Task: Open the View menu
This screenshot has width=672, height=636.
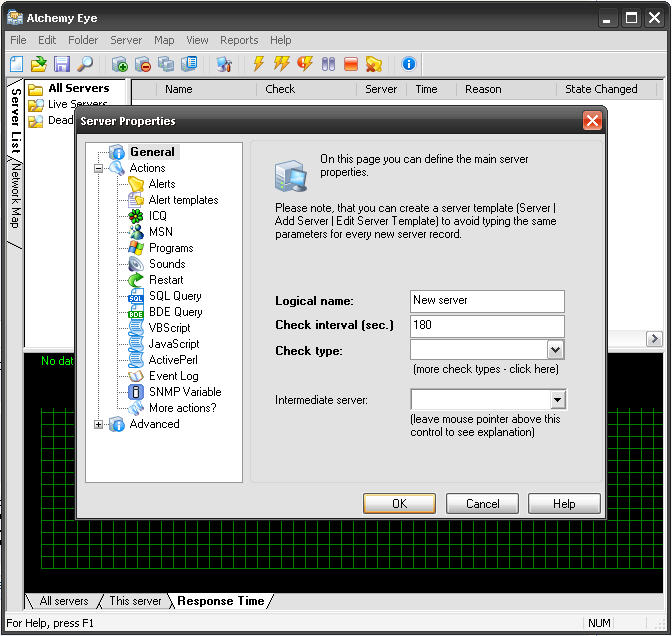Action: (x=197, y=40)
